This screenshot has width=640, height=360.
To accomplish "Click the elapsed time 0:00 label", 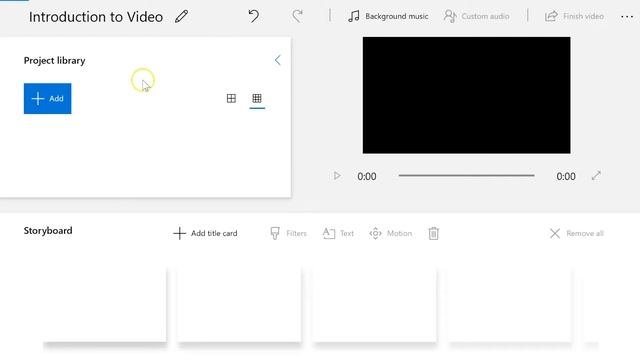I will (367, 176).
